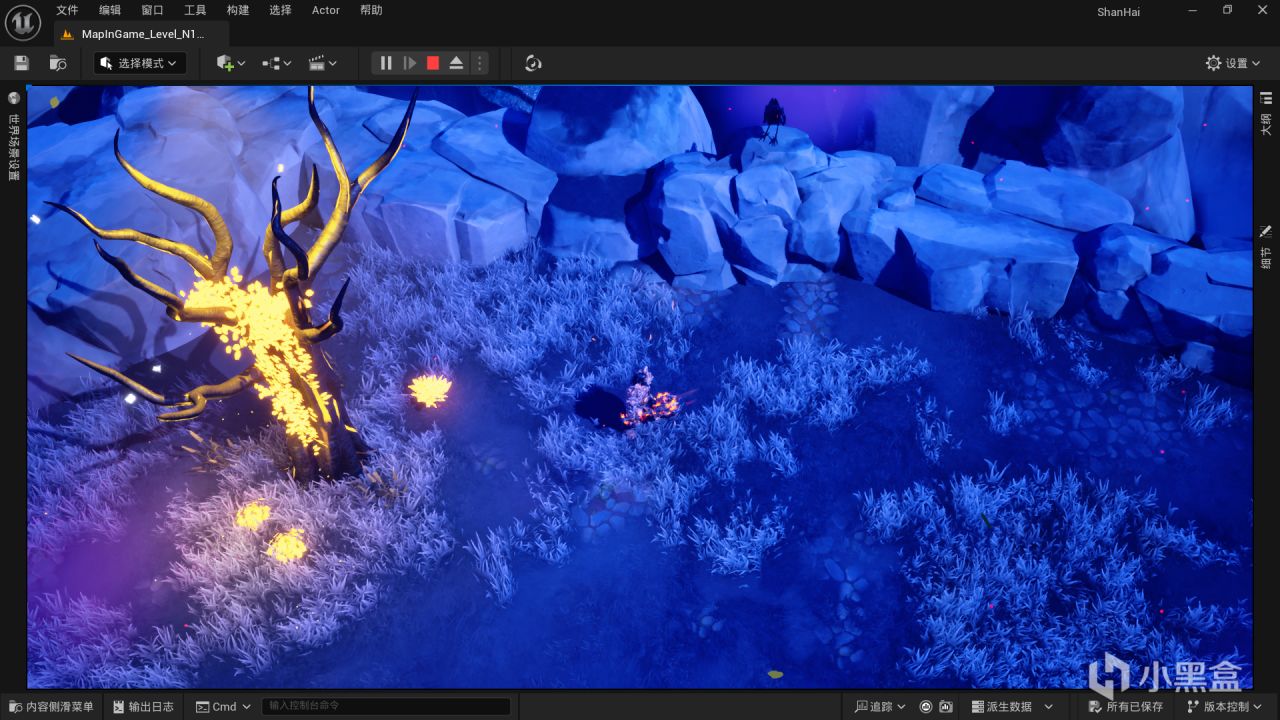Focus the 输入控制台命令 console input field

click(386, 707)
